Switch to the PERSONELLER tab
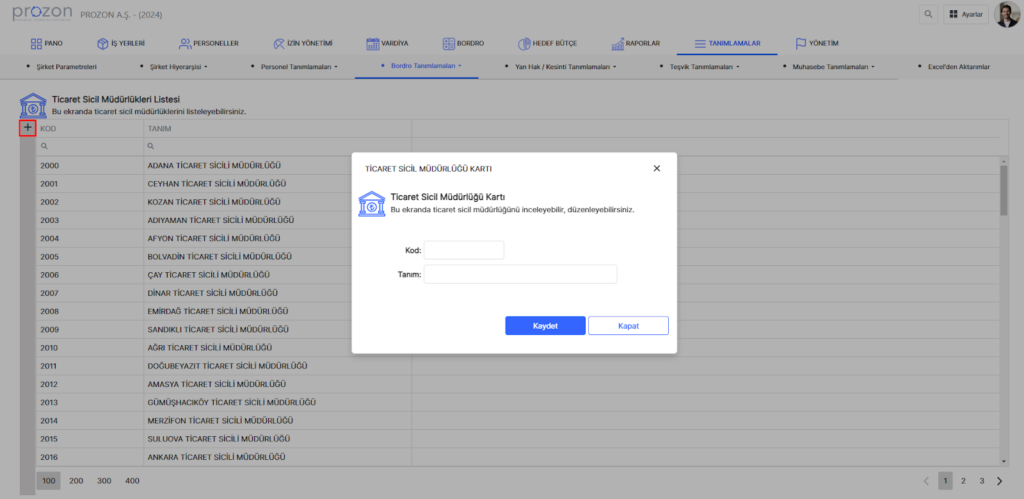Image resolution: width=1024 pixels, height=499 pixels. tap(208, 44)
